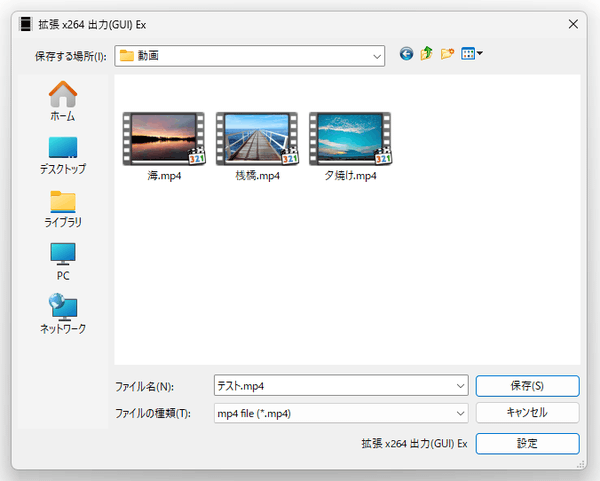Open PC in the places bar
The height and width of the screenshot is (481, 600).
[63, 262]
